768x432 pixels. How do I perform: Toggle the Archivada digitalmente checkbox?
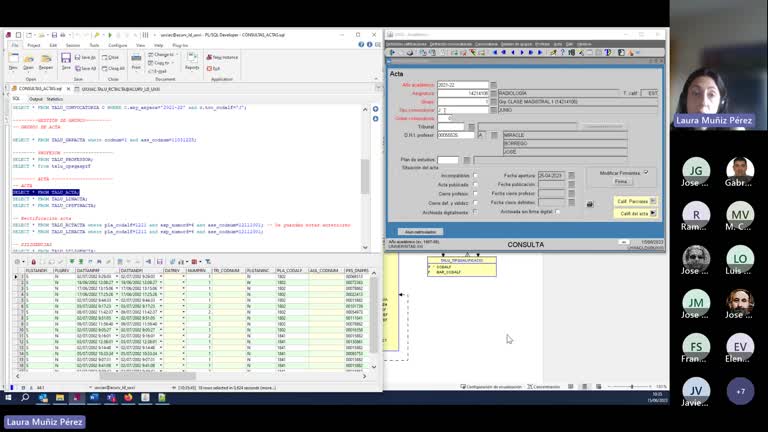[x=475, y=212]
